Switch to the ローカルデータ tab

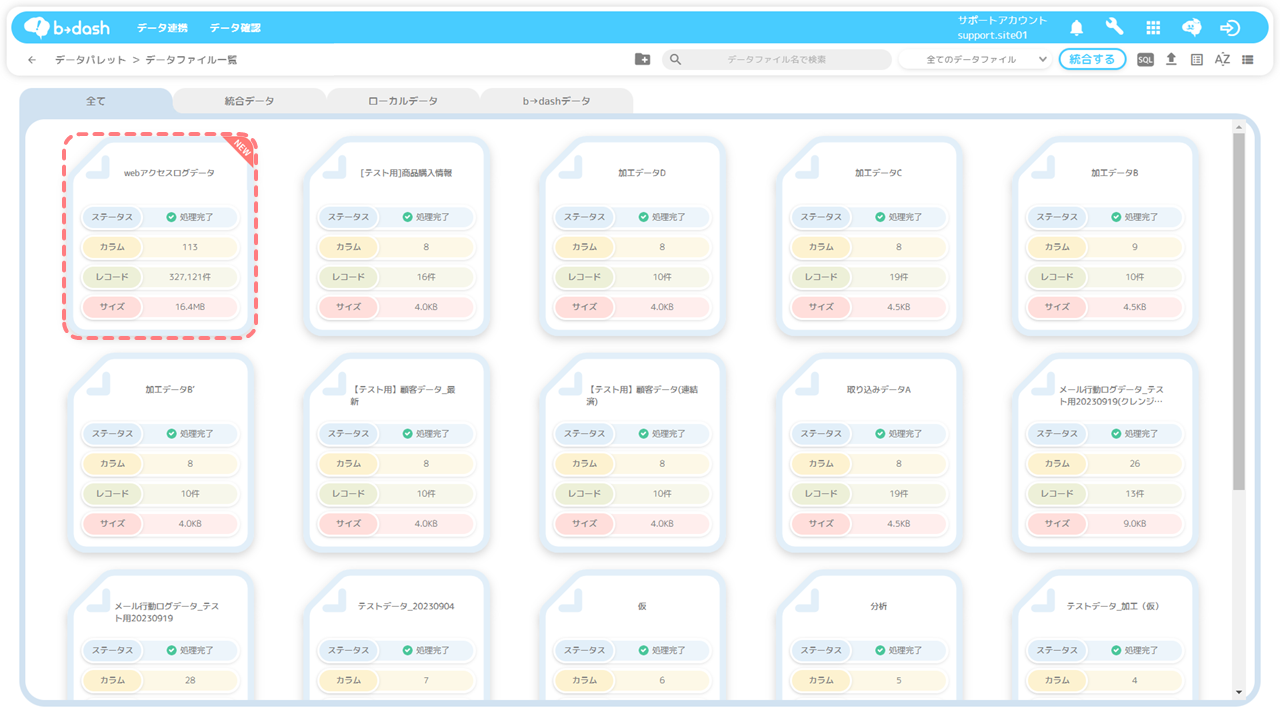(403, 101)
